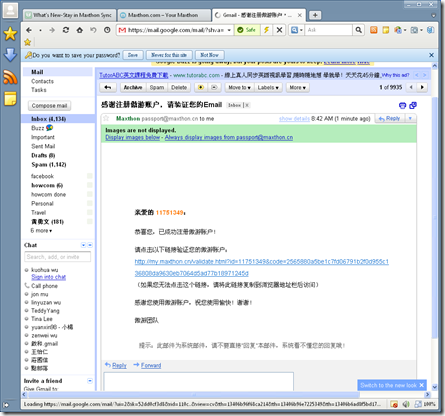Reload the page with the refresh icon

point(66,30)
